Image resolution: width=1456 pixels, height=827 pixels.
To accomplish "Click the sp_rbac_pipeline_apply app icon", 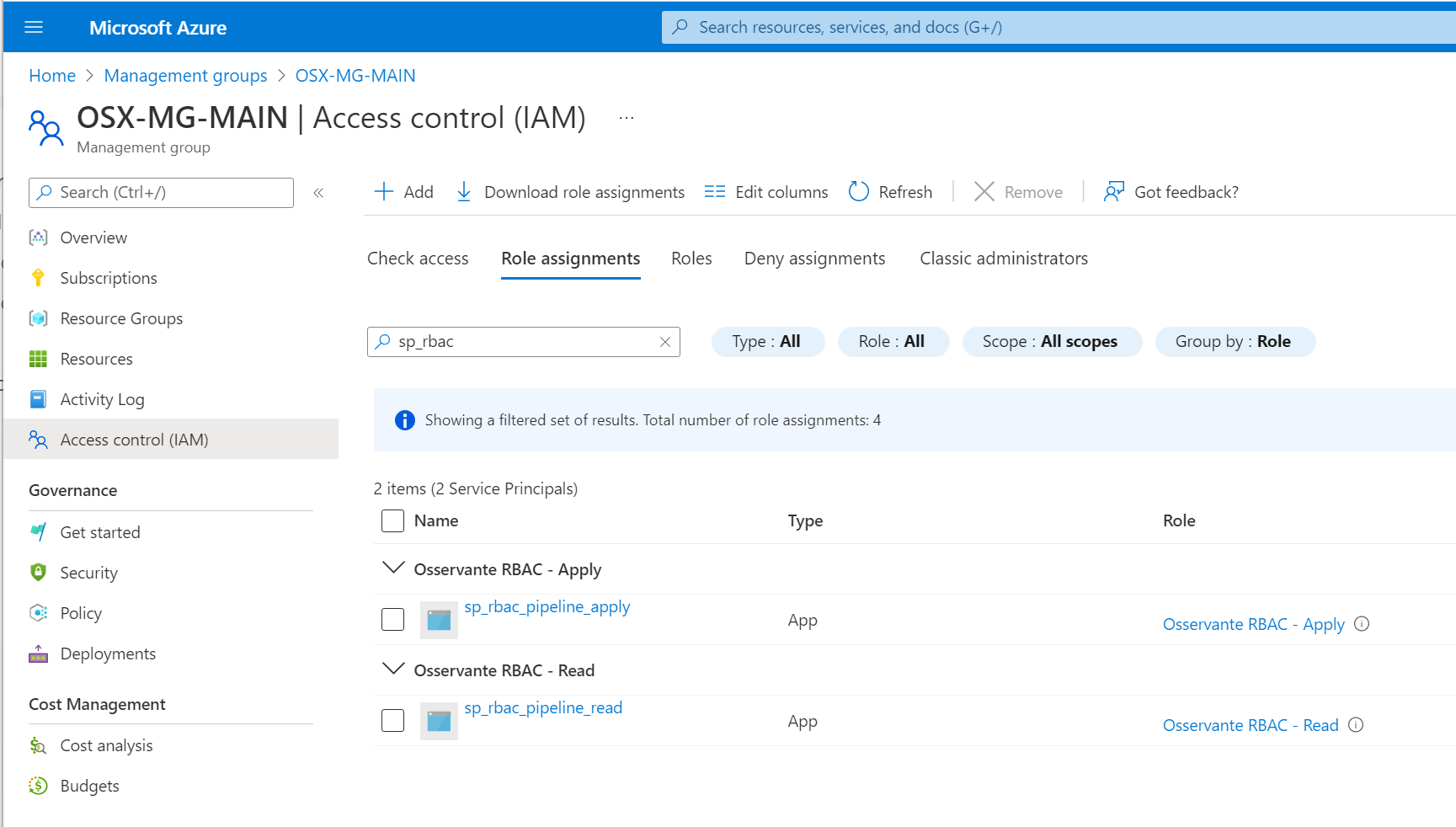I will coord(439,620).
